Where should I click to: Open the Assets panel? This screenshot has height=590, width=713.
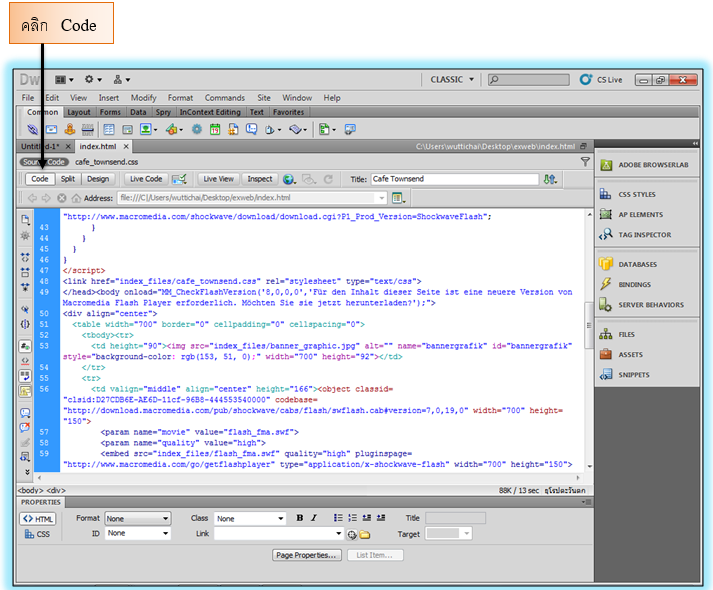click(x=630, y=354)
